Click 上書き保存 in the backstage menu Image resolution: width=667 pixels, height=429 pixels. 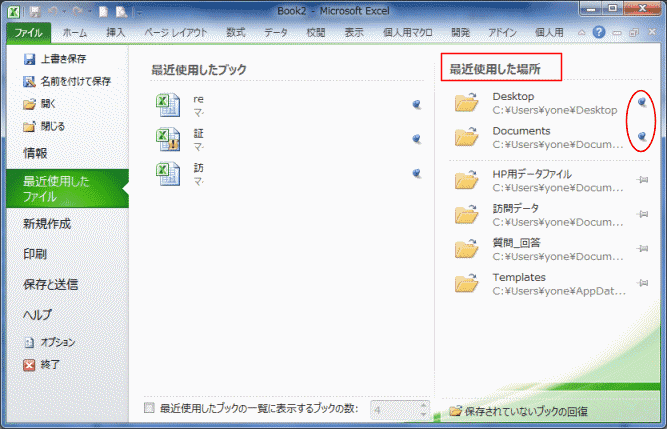point(55,59)
